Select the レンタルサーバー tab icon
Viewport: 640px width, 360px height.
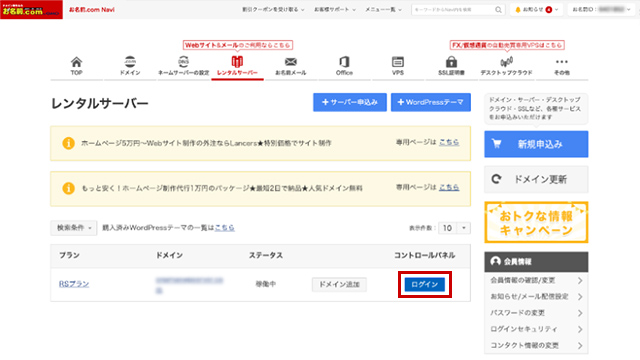(237, 62)
